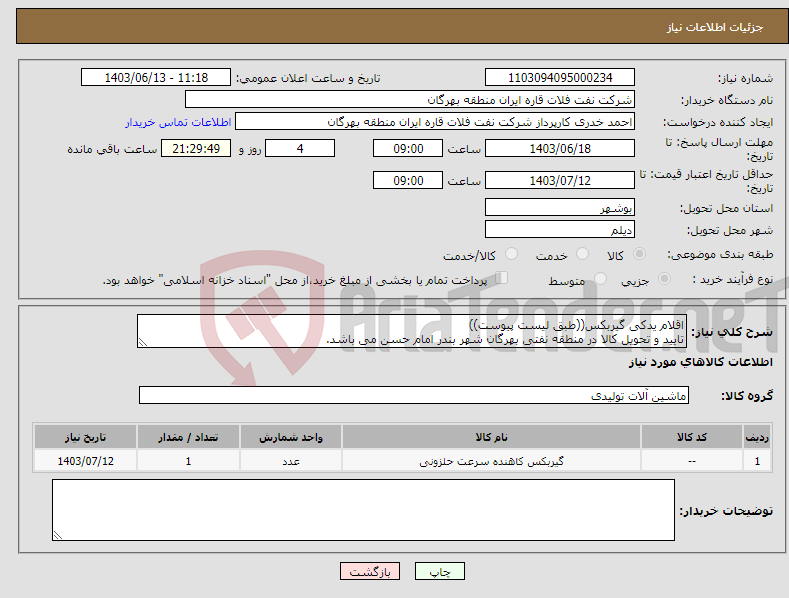Image resolution: width=789 pixels, height=598 pixels.
Task: Click the remaining days field showing 4
Action: pos(300,148)
